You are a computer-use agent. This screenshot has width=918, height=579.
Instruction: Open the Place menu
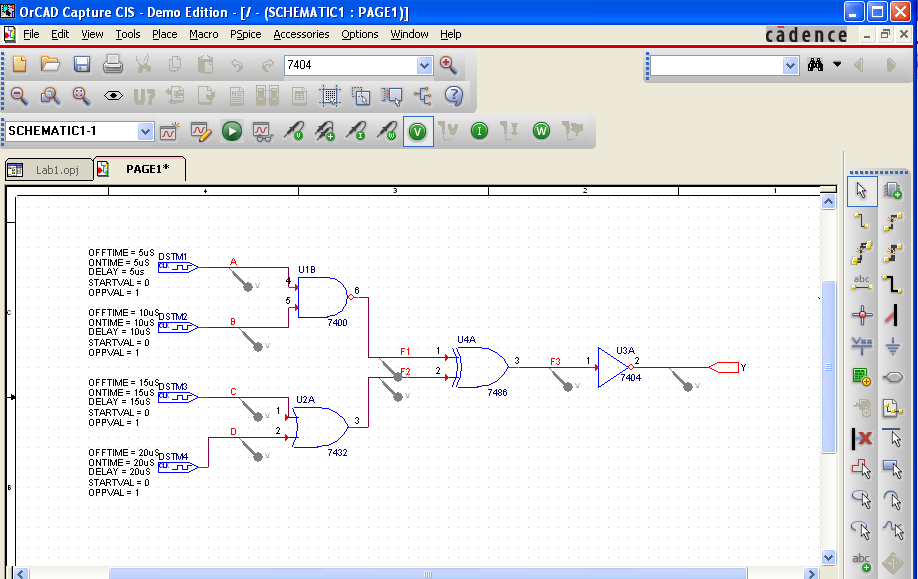click(165, 35)
